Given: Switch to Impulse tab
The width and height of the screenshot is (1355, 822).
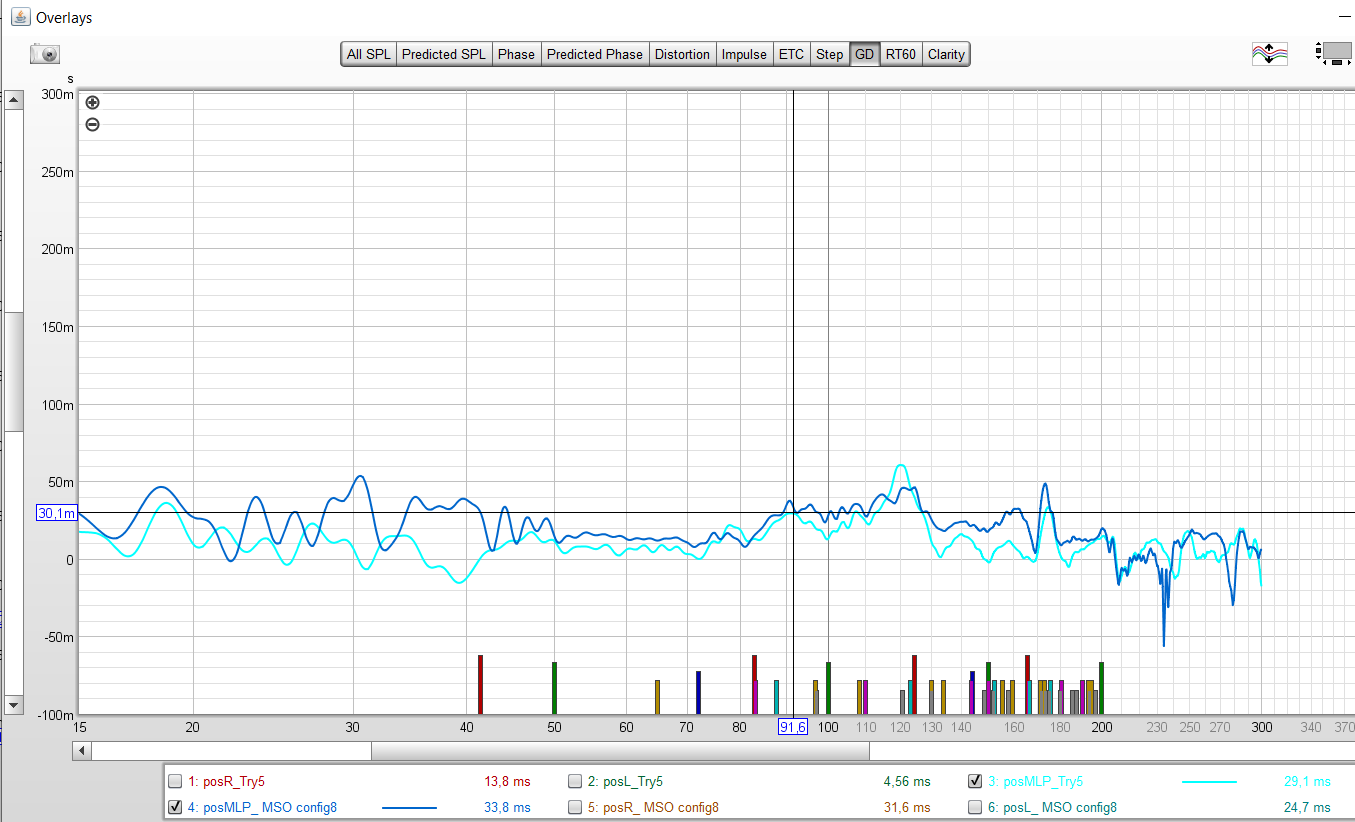Looking at the screenshot, I should coord(744,54).
